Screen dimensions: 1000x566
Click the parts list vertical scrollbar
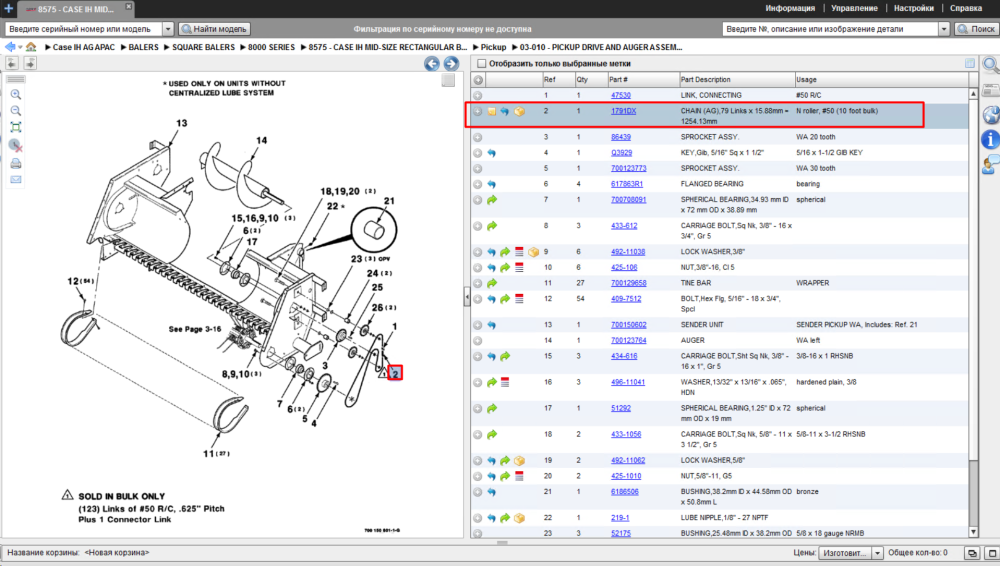tap(973, 313)
